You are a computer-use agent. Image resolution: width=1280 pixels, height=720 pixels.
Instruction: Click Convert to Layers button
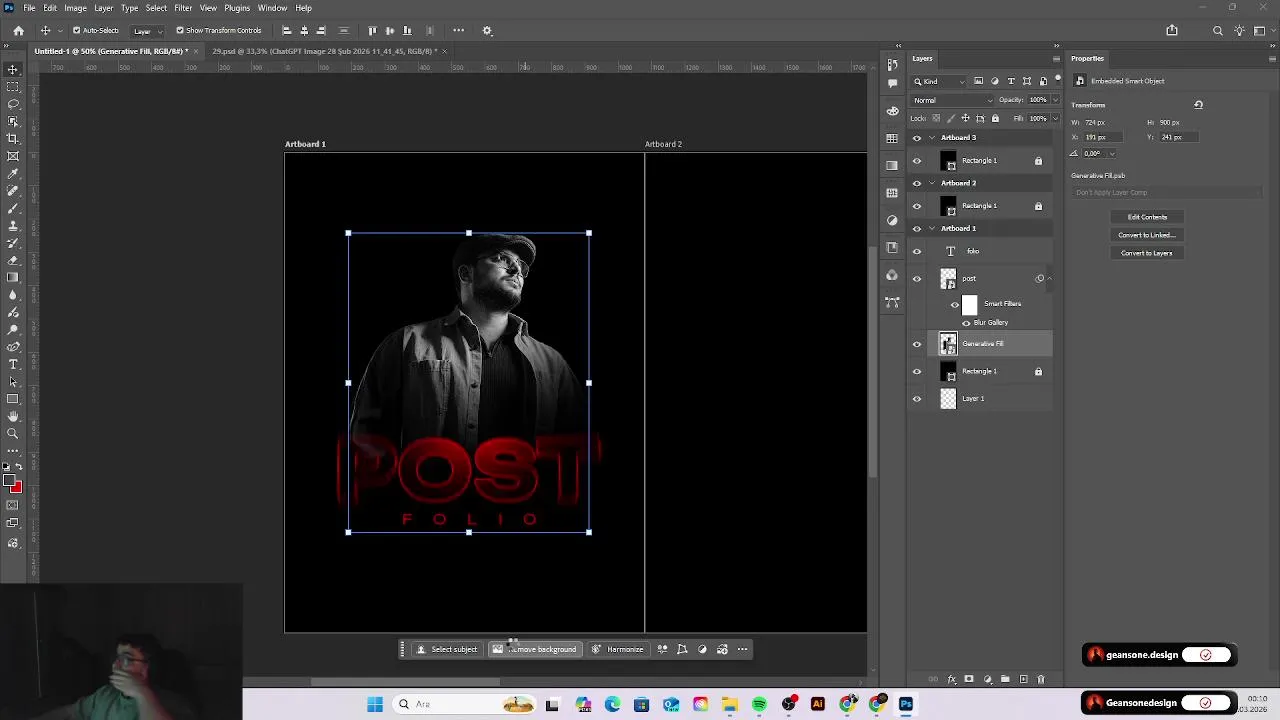(x=1147, y=253)
